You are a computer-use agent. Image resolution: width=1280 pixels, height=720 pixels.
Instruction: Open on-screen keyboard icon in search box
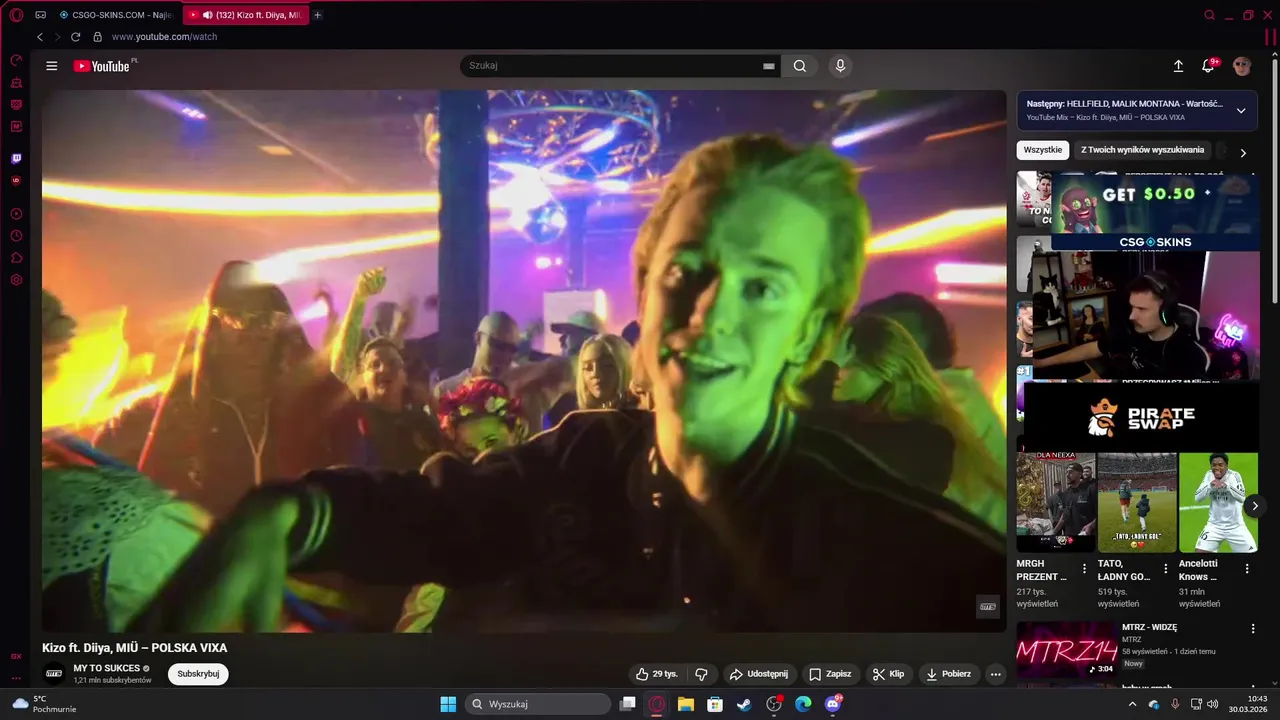click(769, 66)
